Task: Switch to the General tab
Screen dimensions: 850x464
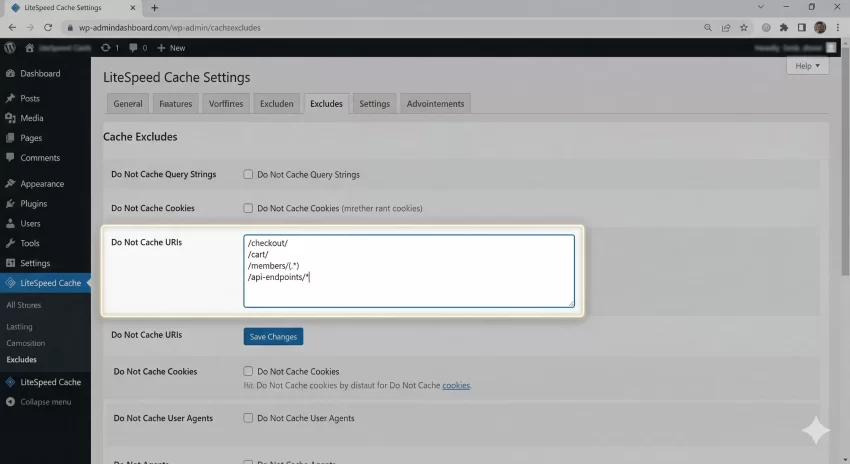Action: point(128,104)
